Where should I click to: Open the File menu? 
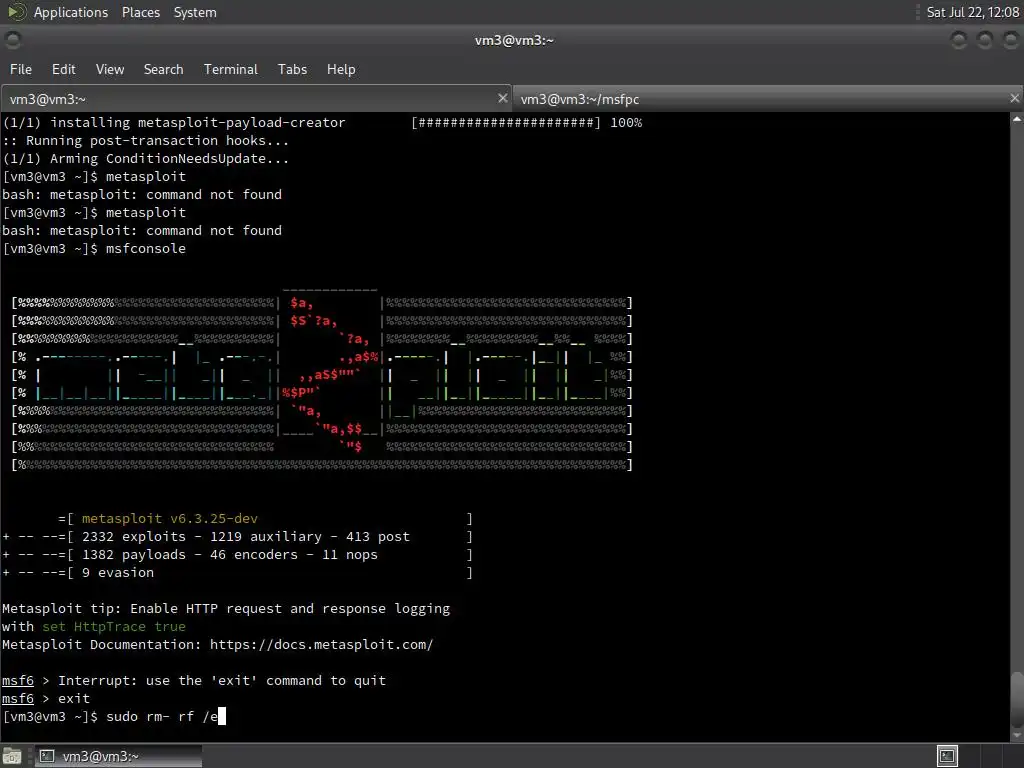[x=21, y=69]
